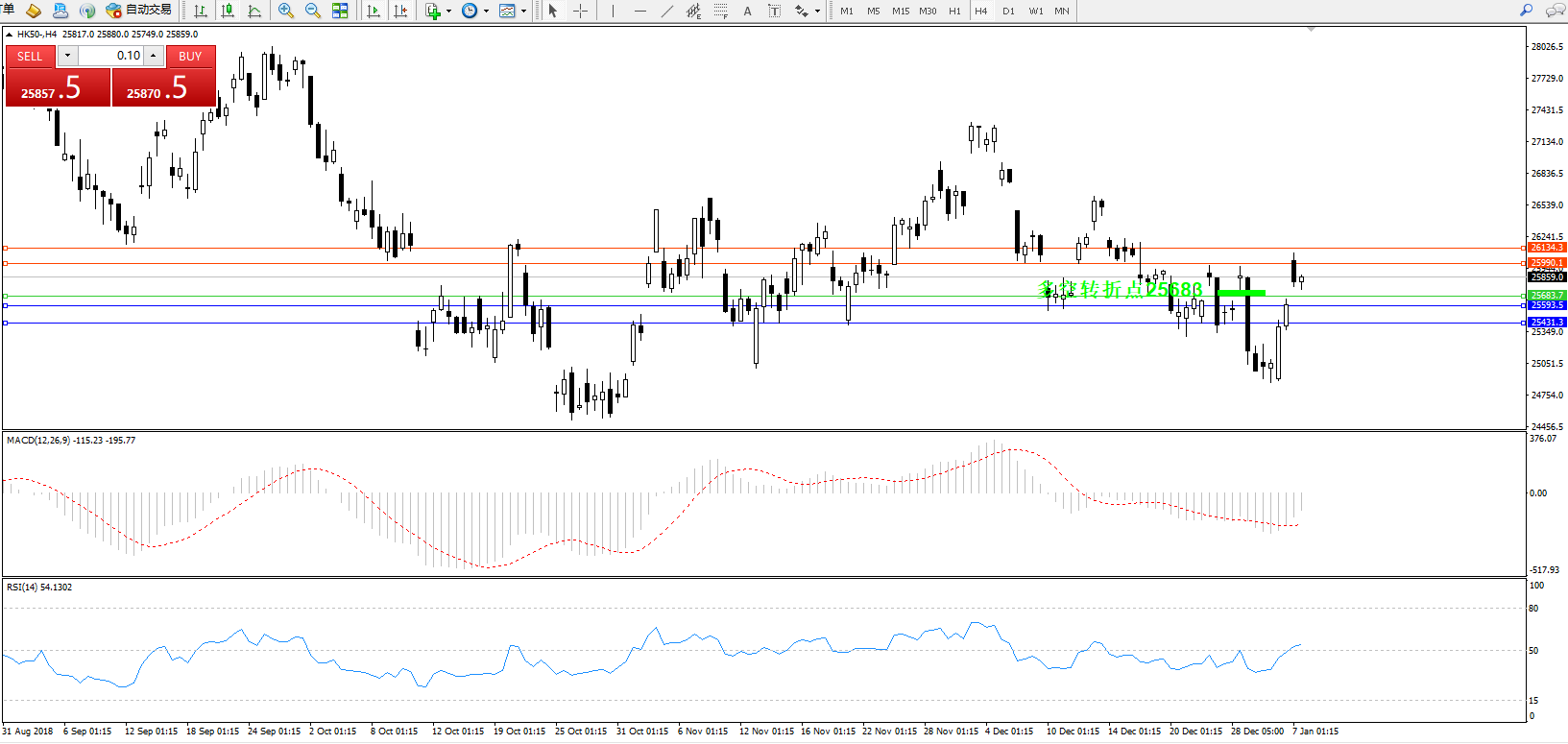Image resolution: width=1568 pixels, height=744 pixels.
Task: Expand the periodicity clock dropdown
Action: click(x=486, y=12)
